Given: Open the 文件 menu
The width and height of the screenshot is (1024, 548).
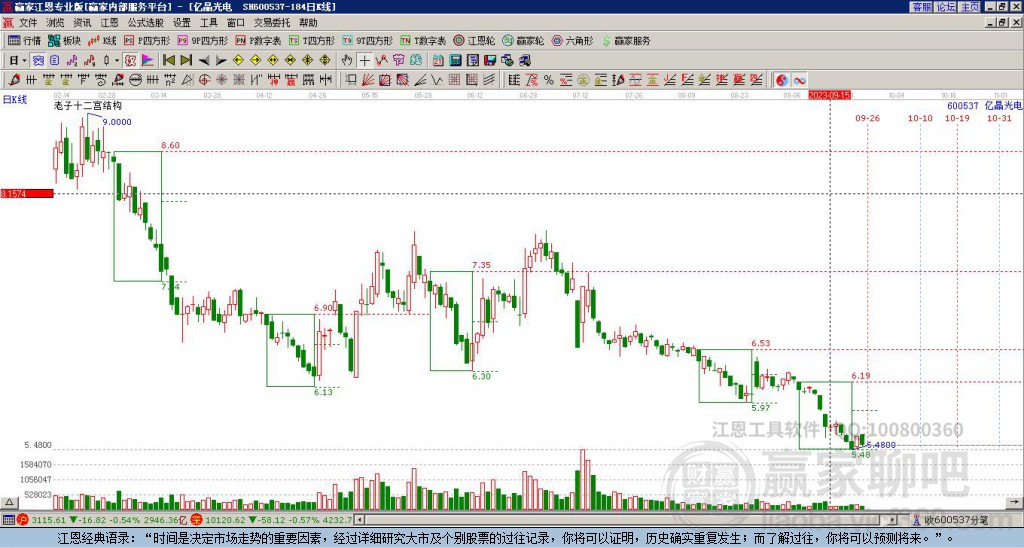Looking at the screenshot, I should (28, 23).
